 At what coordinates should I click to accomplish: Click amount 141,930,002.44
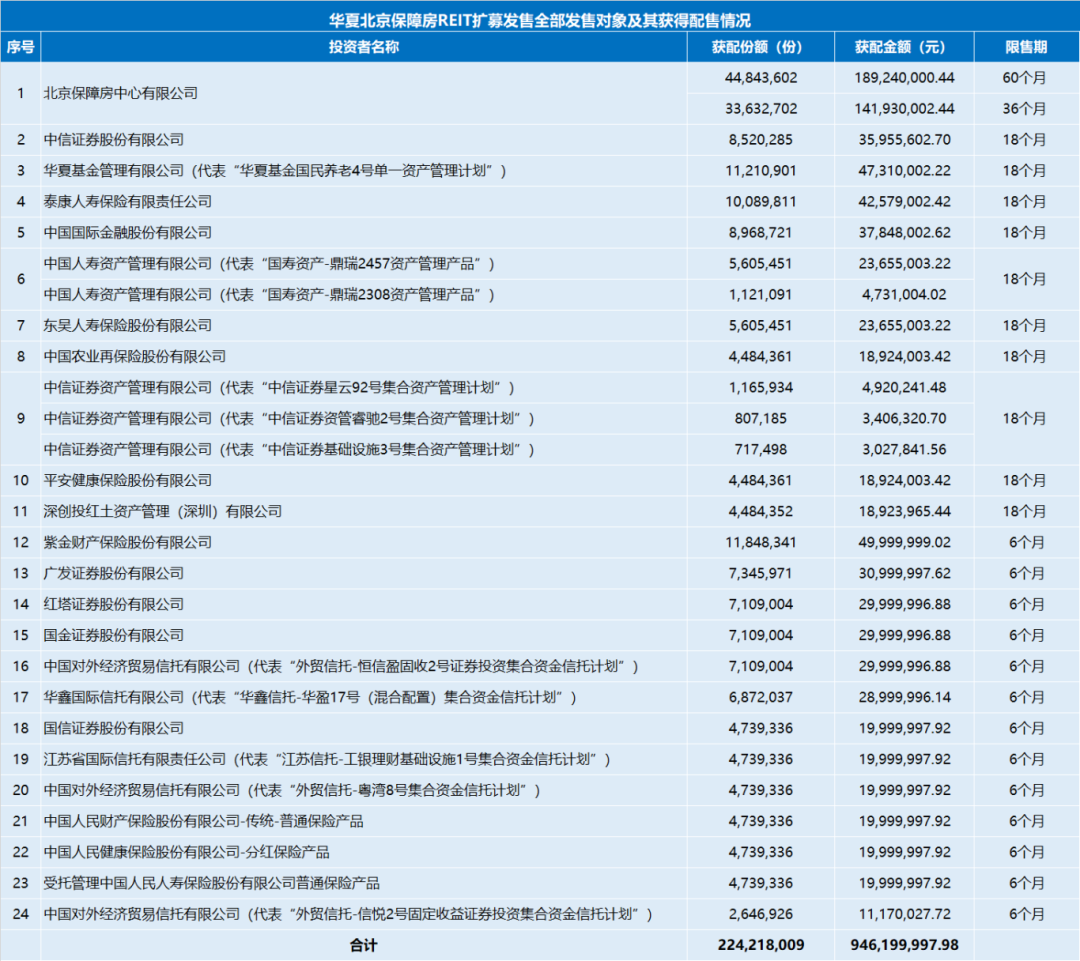point(904,109)
